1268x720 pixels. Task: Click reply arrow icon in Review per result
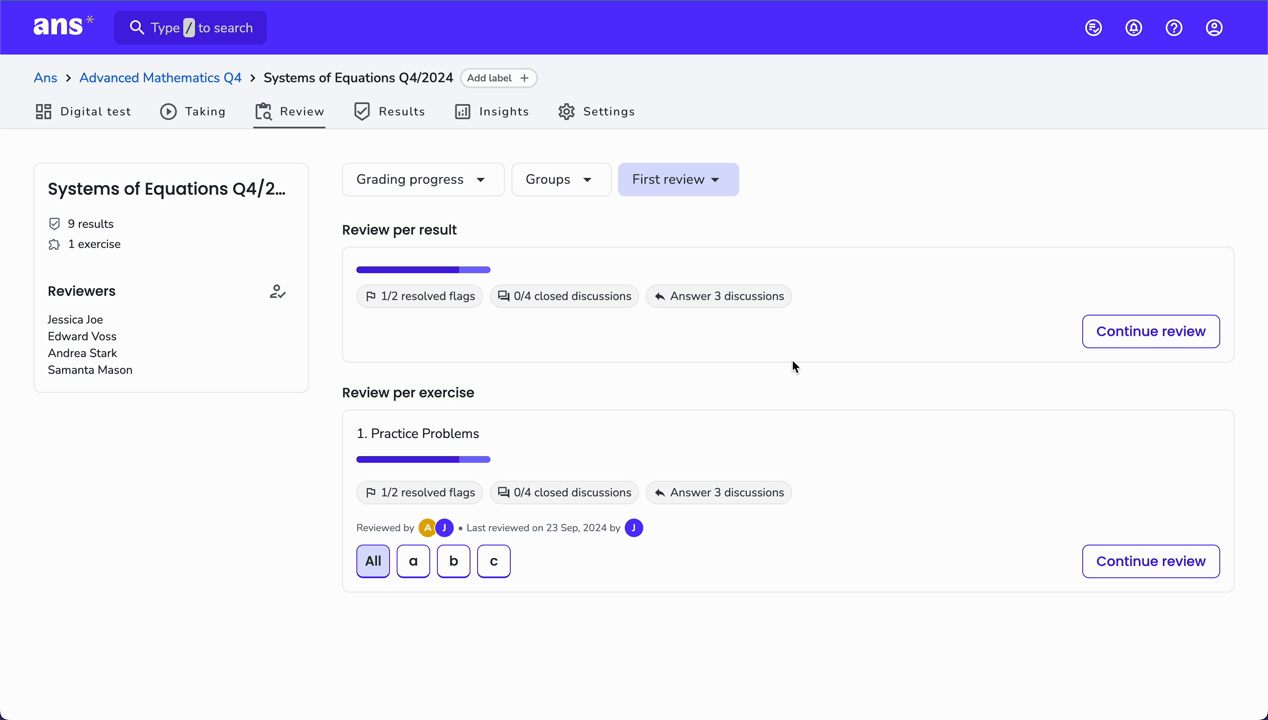coord(660,296)
